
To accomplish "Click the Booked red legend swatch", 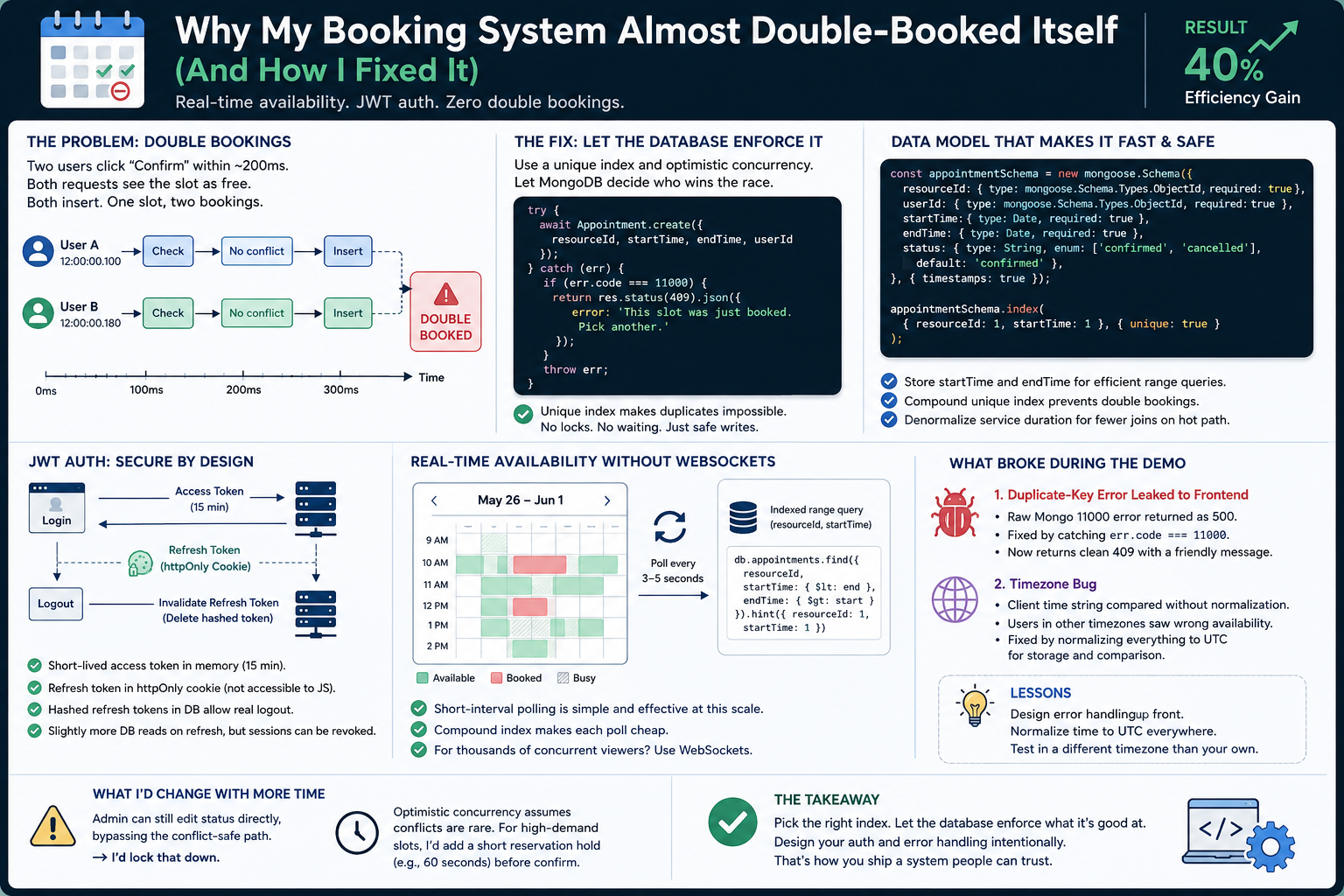I will click(x=496, y=678).
